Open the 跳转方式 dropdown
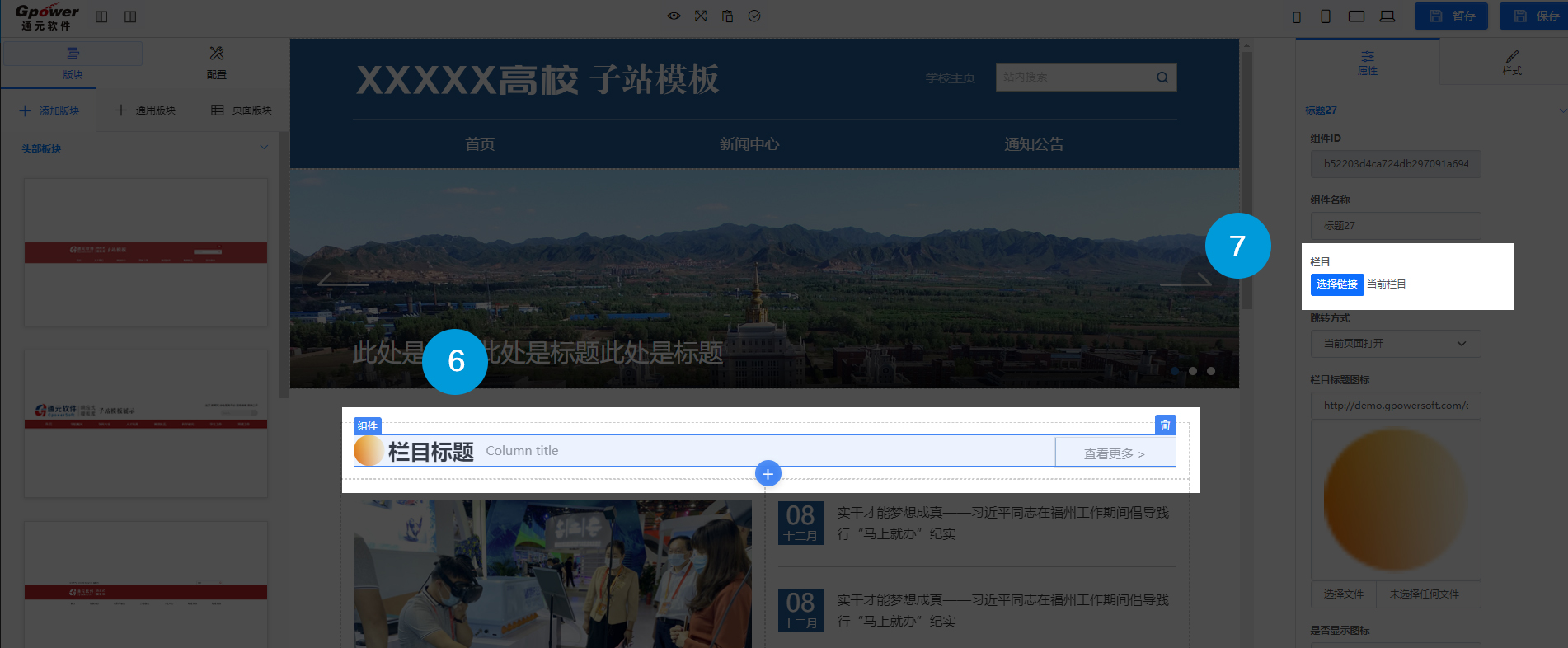This screenshot has width=1568, height=648. (1395, 344)
